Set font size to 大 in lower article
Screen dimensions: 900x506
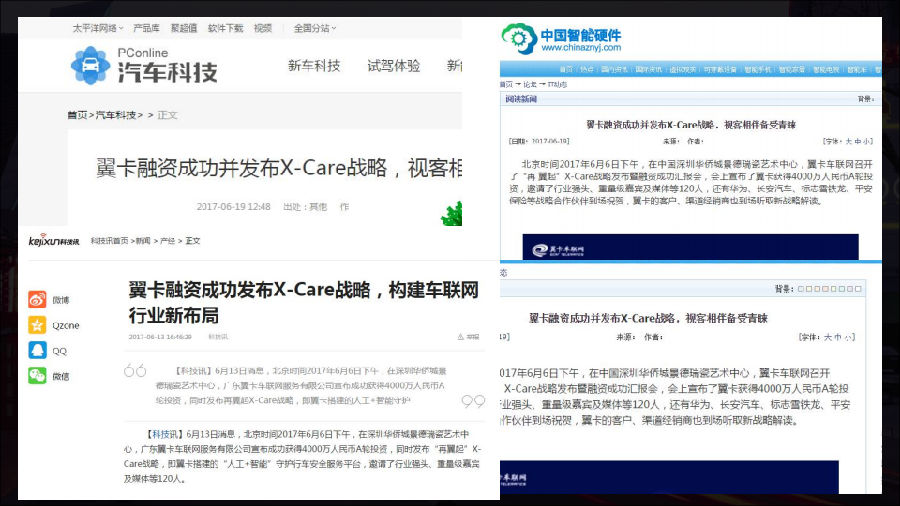(826, 337)
